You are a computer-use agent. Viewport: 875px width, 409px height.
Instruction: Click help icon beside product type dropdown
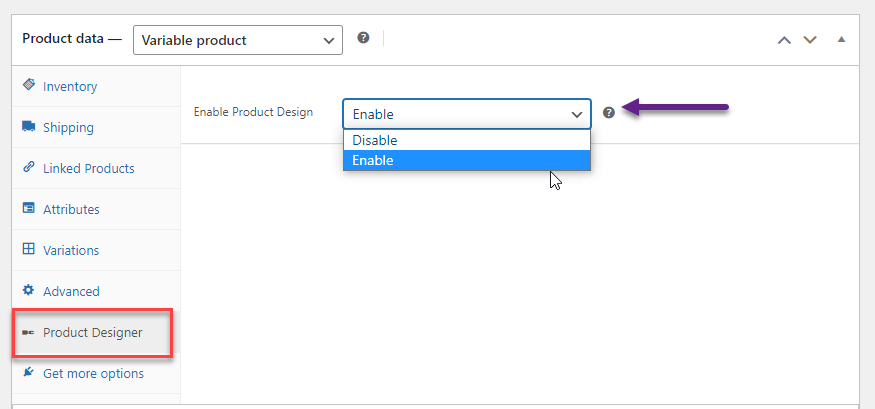363,38
